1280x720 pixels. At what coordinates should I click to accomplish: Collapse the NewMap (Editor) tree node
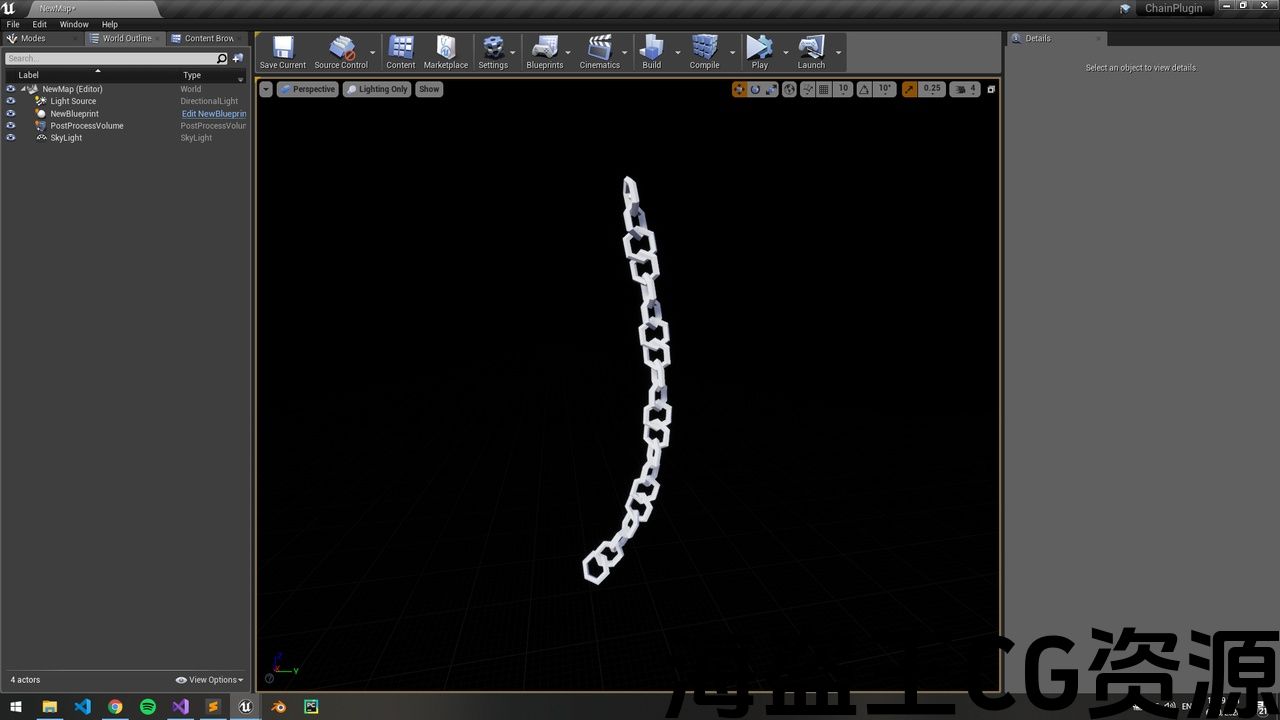point(24,89)
